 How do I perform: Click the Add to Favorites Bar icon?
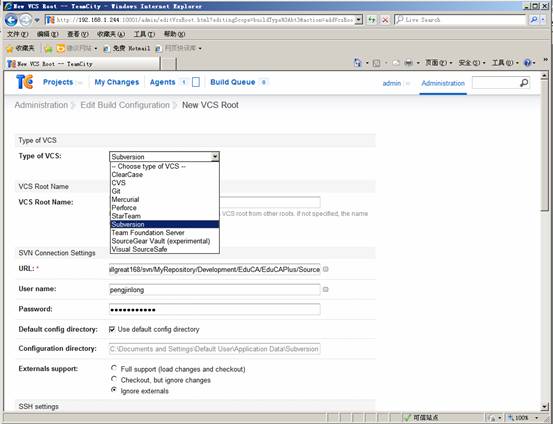tap(48, 49)
